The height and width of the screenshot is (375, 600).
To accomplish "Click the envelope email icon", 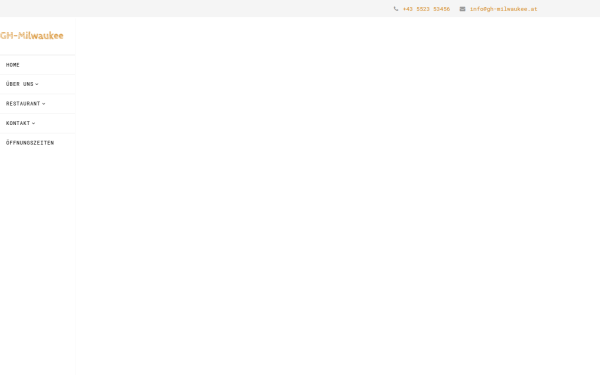I will pyautogui.click(x=462, y=9).
